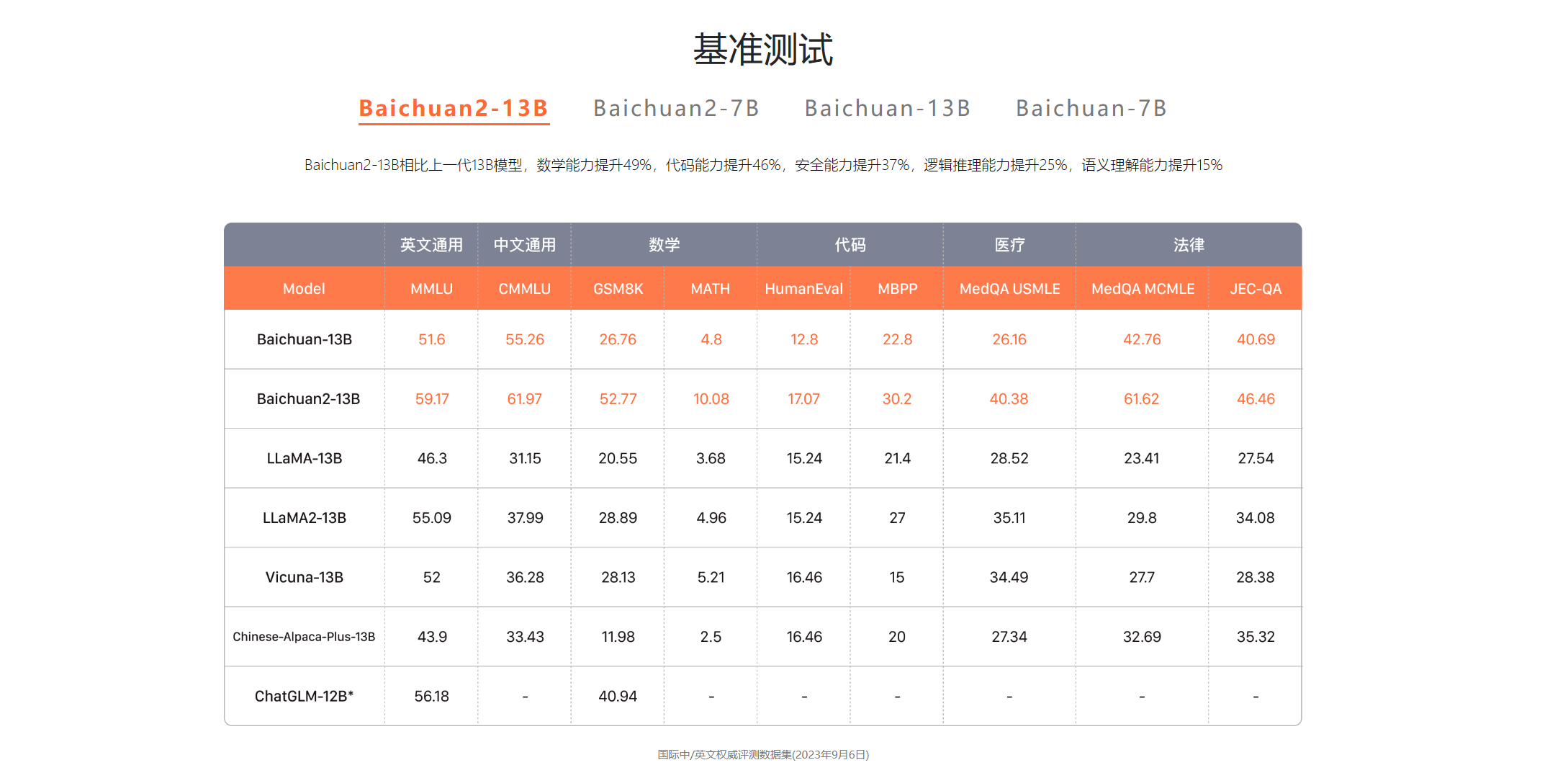Click the 基准测试 page heading

(x=763, y=49)
